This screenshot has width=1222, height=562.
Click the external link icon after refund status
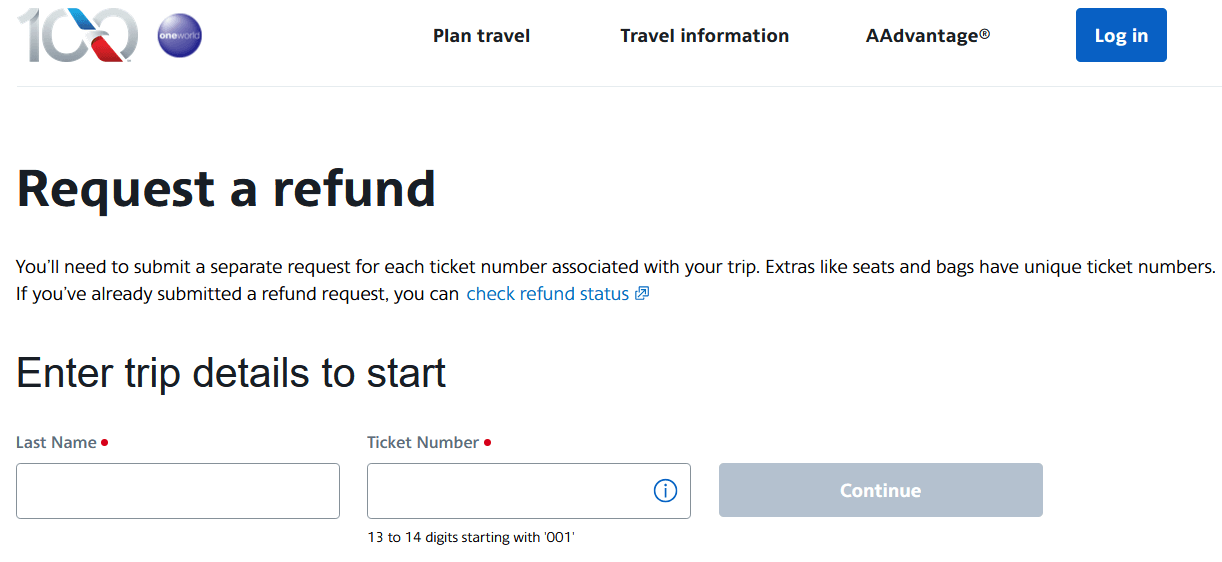click(642, 294)
